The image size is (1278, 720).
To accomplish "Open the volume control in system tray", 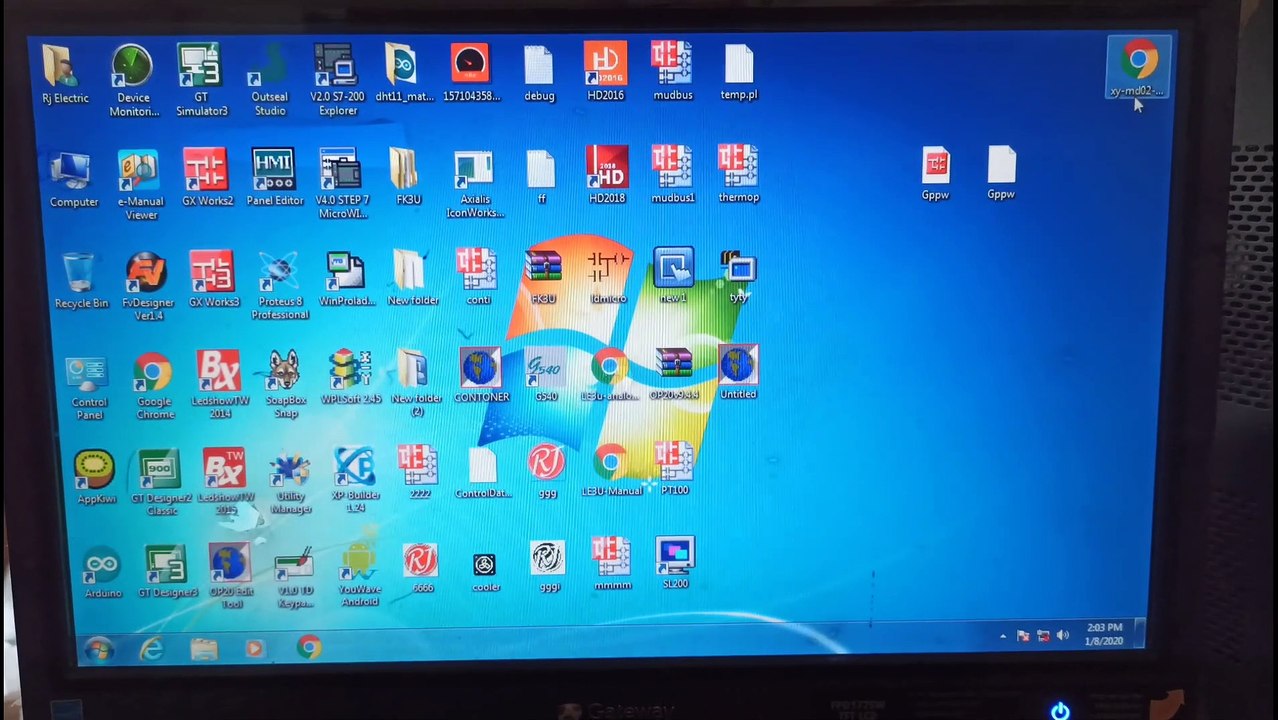I will pyautogui.click(x=1062, y=635).
